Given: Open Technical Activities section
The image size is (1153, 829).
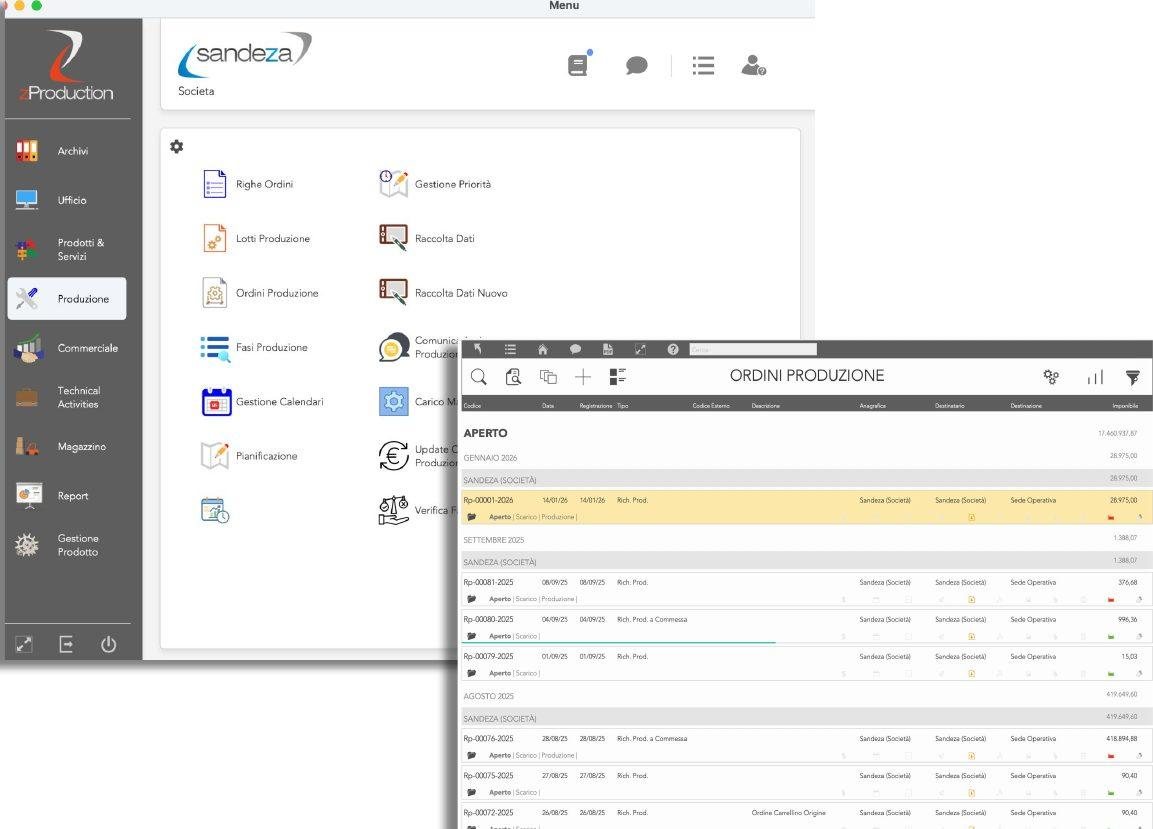Looking at the screenshot, I should [66, 397].
